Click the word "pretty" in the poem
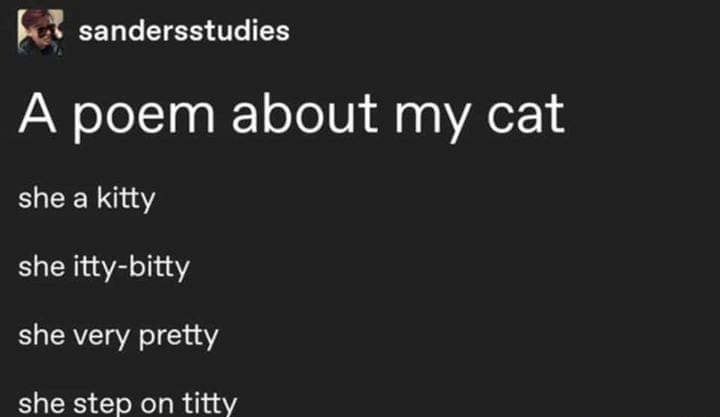 [179, 337]
